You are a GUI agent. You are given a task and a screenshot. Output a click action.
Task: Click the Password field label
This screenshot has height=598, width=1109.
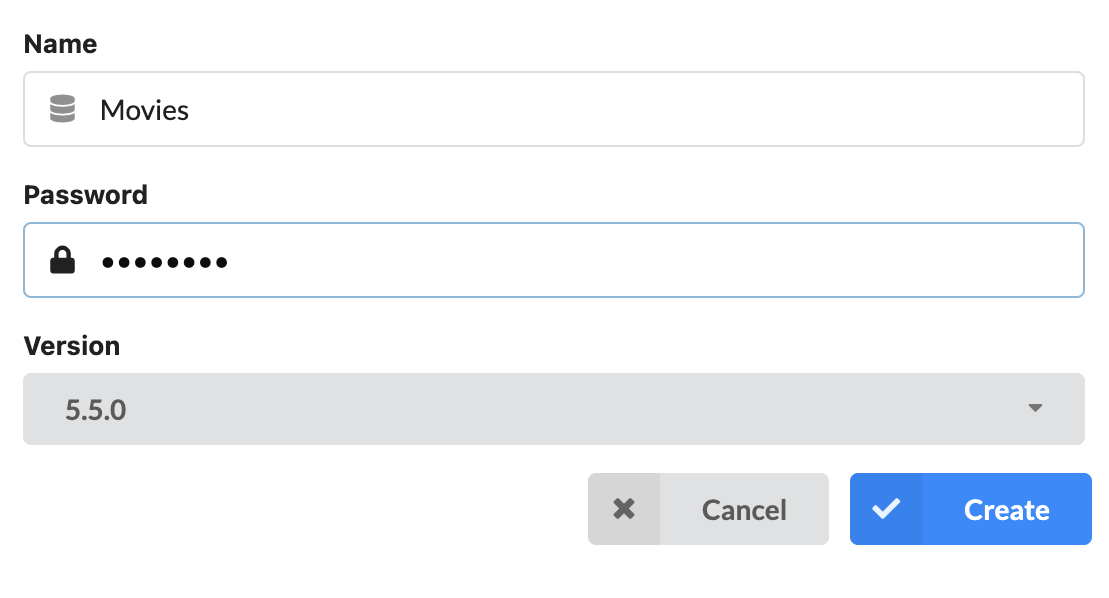[x=85, y=195]
